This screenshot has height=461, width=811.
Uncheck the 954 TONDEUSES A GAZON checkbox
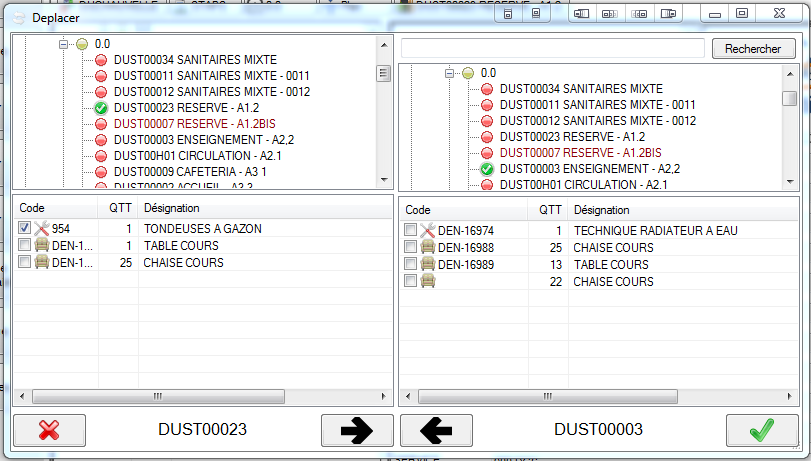coord(25,229)
